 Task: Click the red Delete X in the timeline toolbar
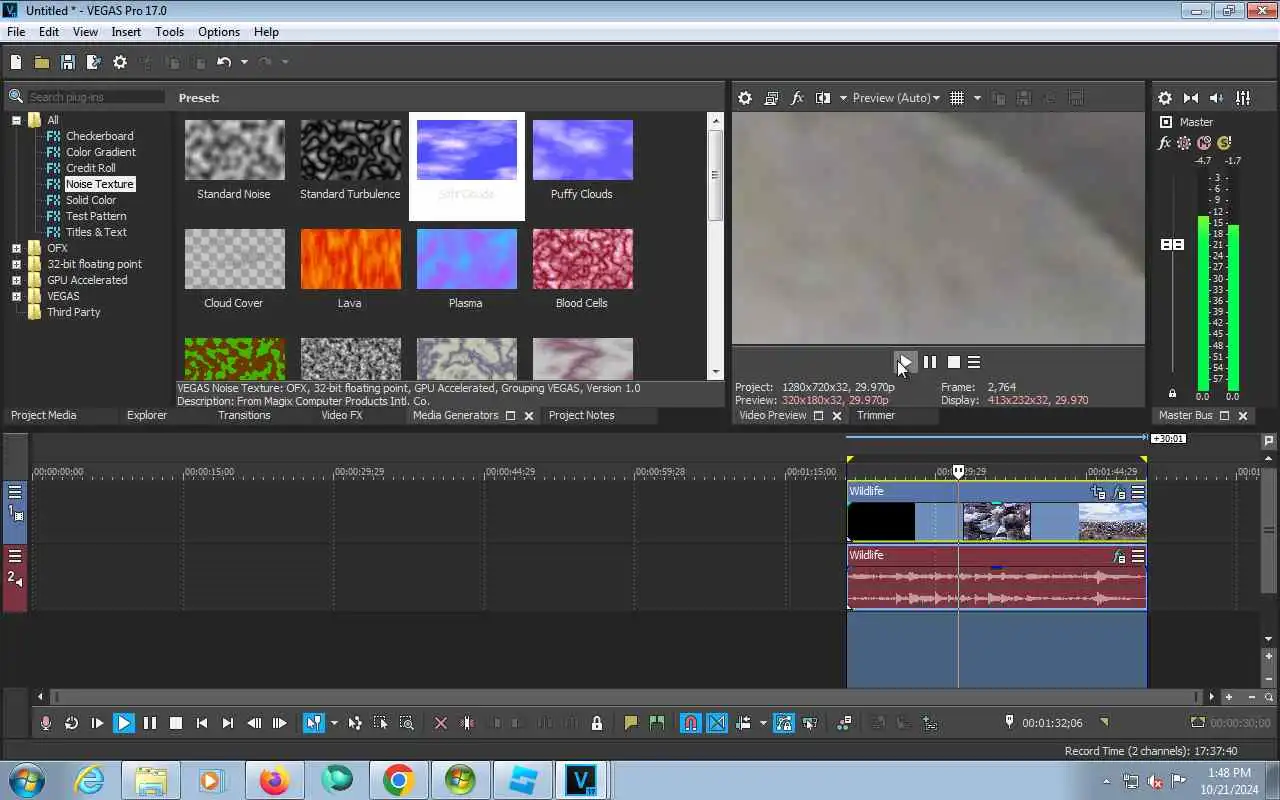click(441, 723)
